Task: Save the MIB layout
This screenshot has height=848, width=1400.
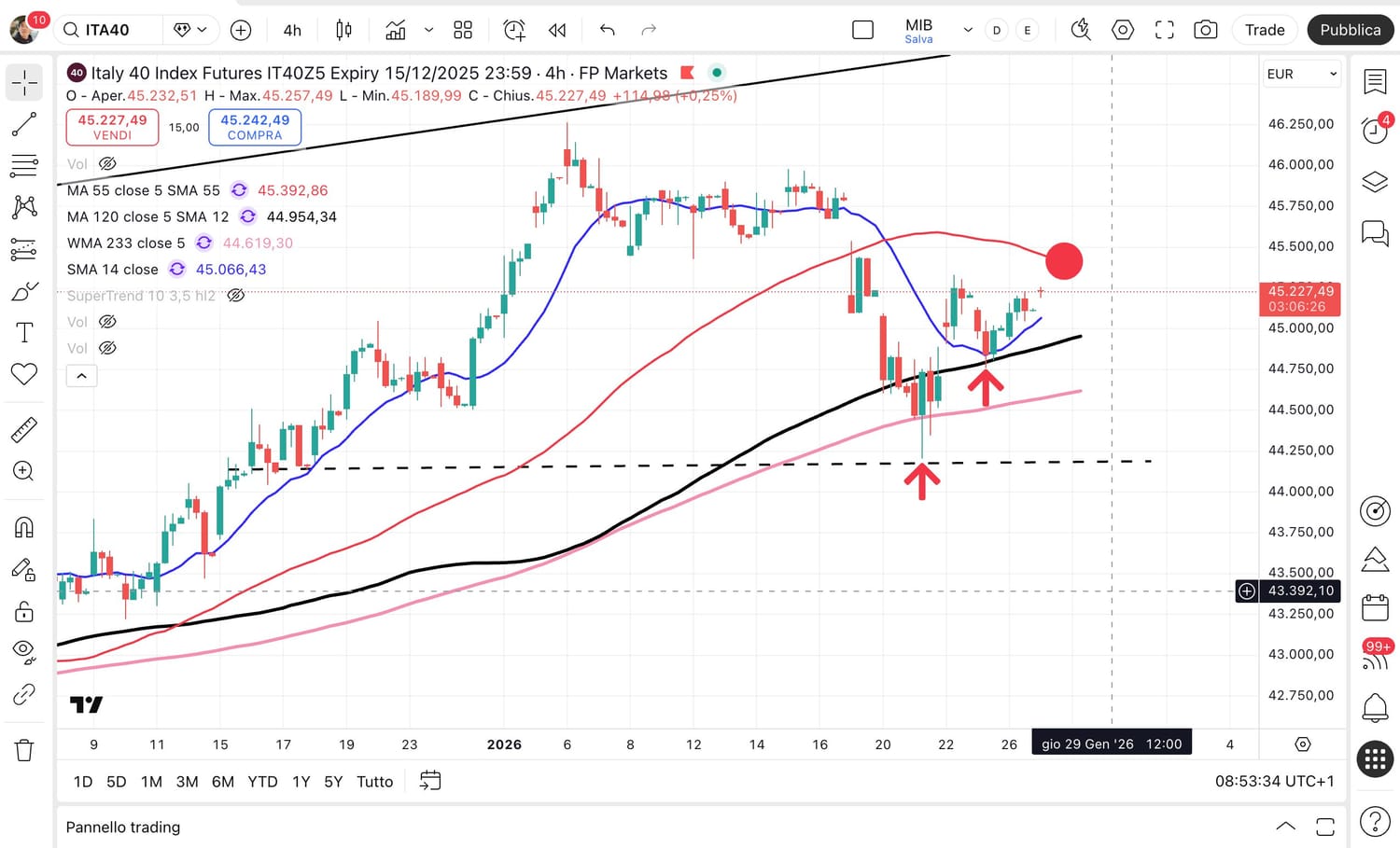Action: [918, 39]
